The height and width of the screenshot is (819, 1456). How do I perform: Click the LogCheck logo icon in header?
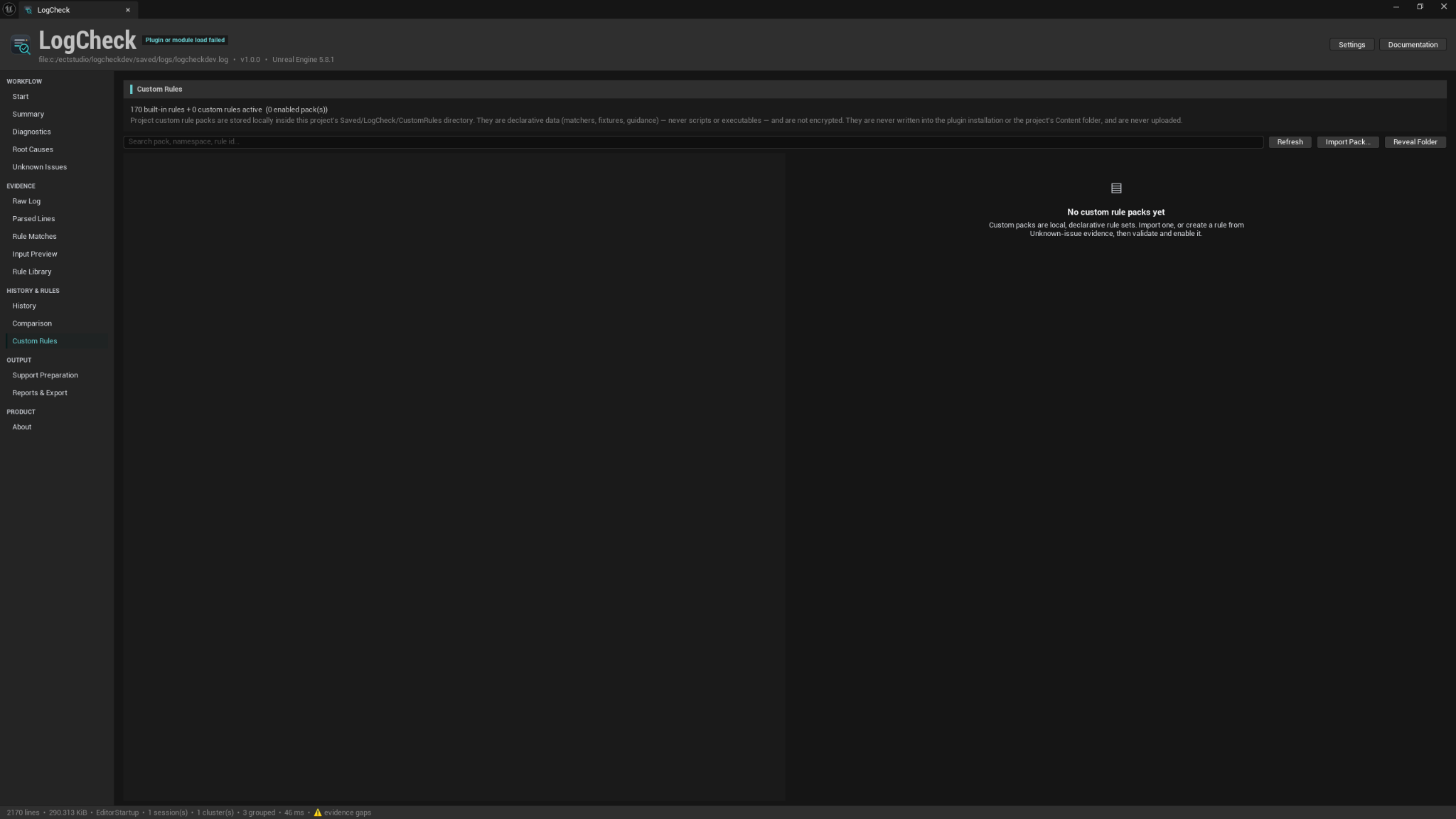(x=21, y=45)
